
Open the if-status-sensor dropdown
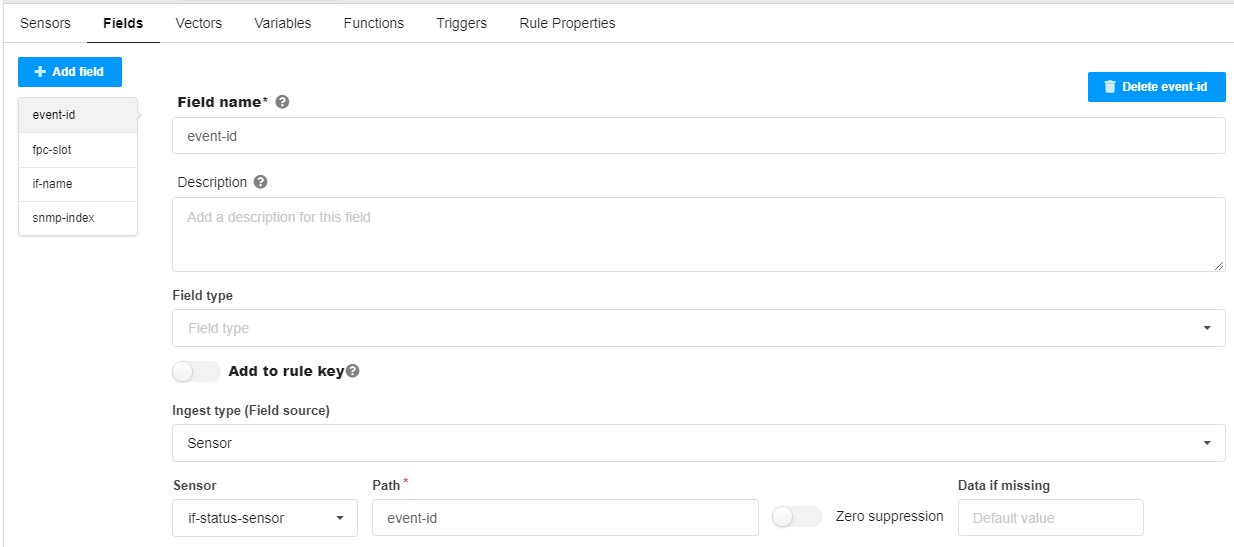(265, 518)
